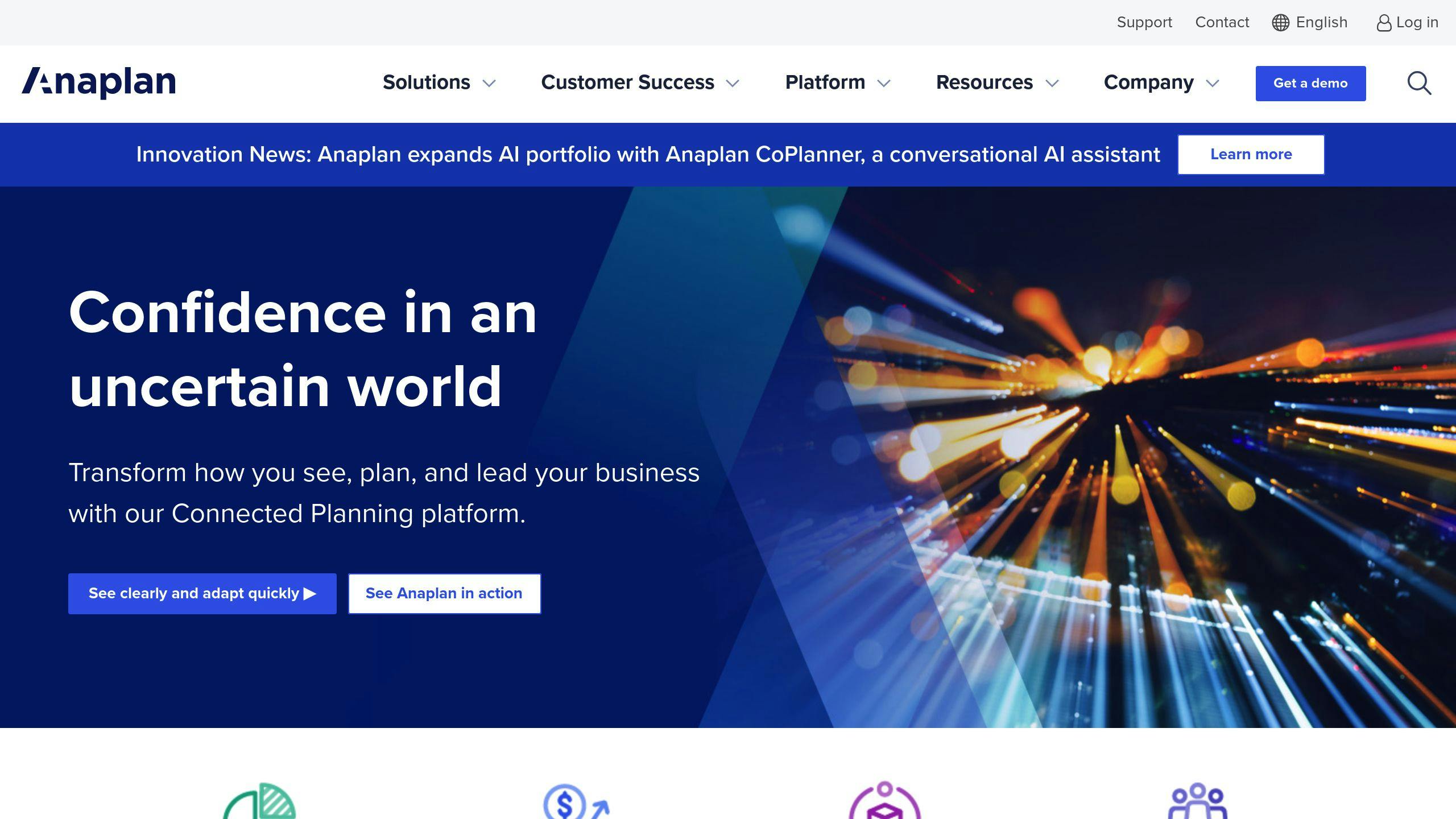Viewport: 1456px width, 819px height.
Task: Expand the Resources menu chevron
Action: 1052,84
